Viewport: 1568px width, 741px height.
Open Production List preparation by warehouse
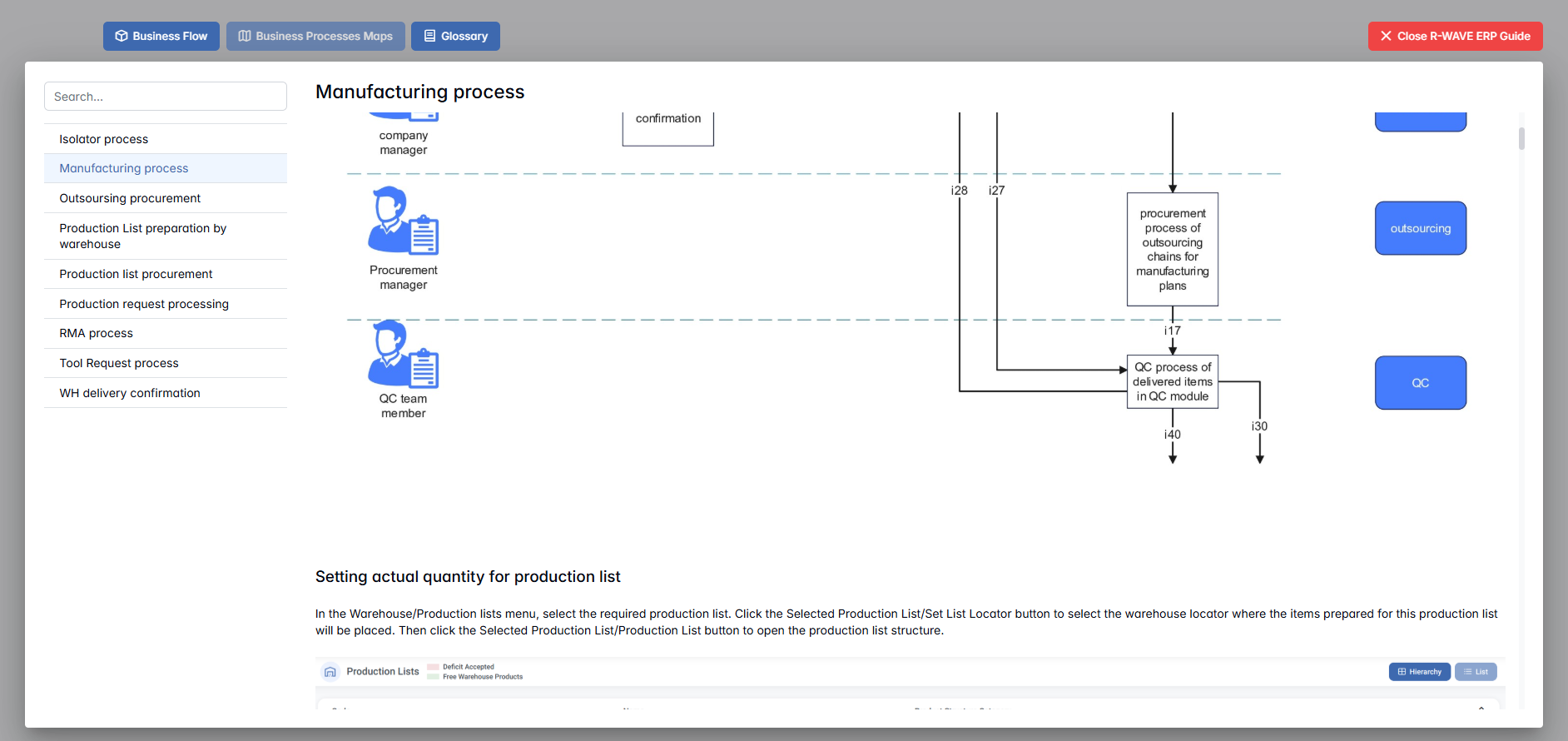(142, 236)
